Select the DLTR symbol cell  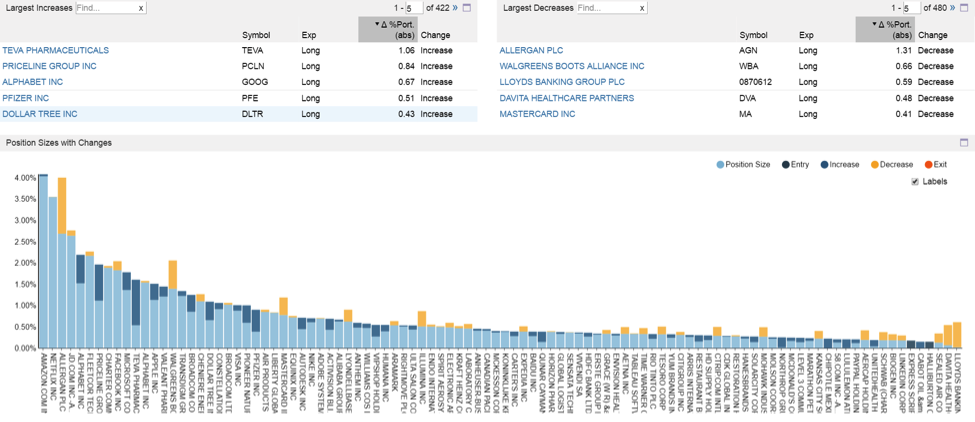click(x=252, y=114)
